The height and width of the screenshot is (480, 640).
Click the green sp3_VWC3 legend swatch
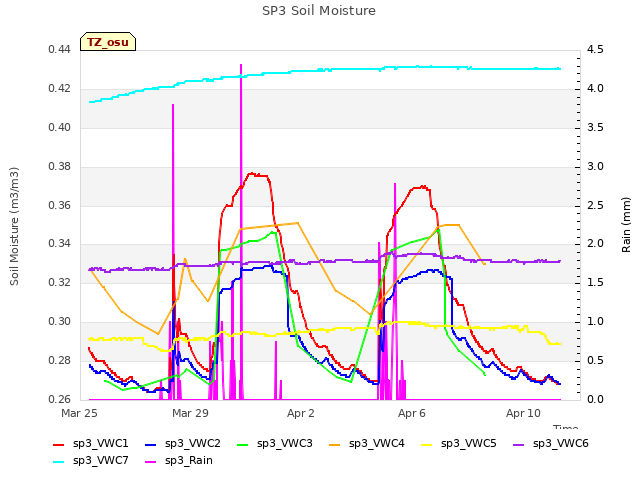click(x=243, y=444)
